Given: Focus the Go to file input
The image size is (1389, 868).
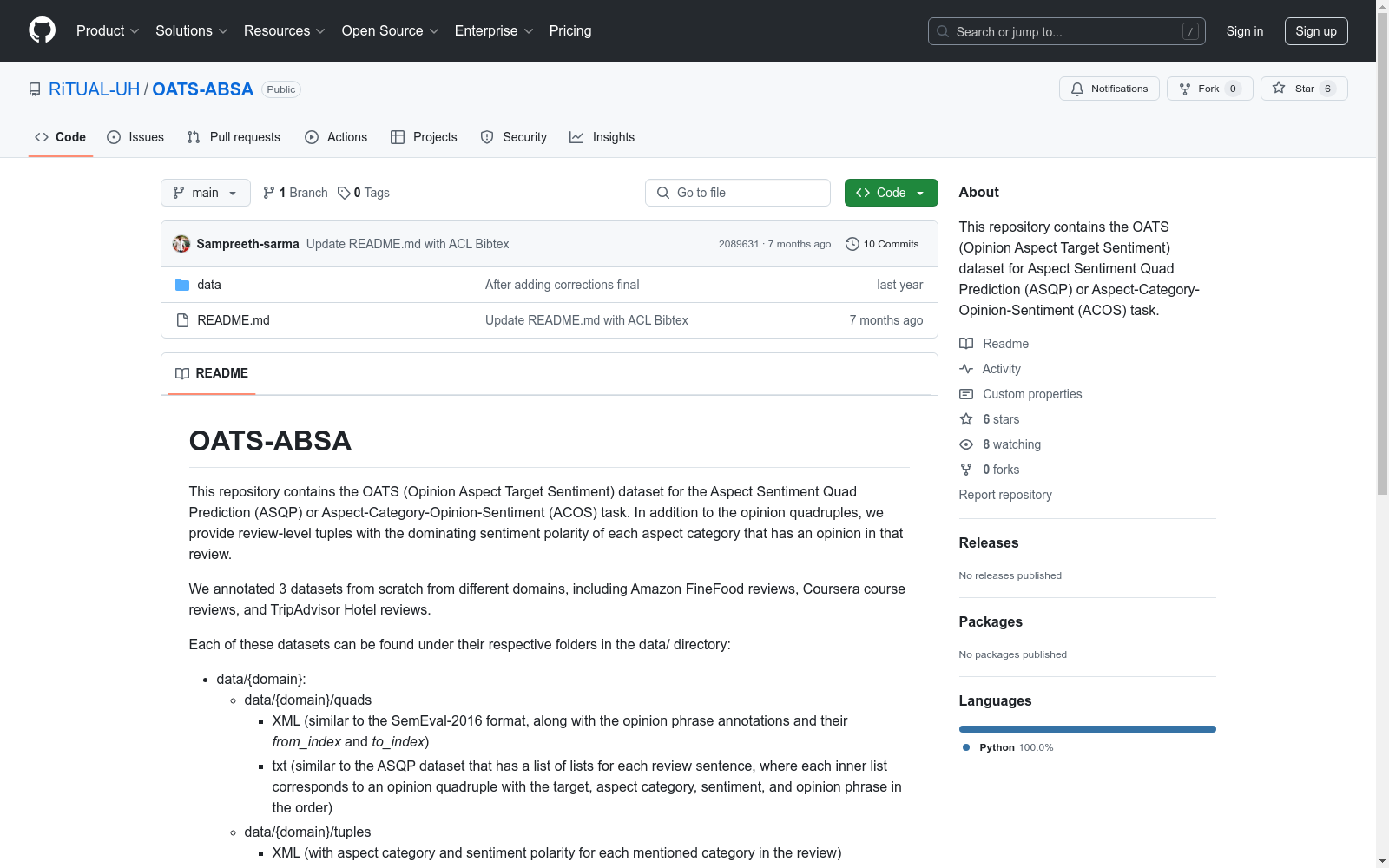Looking at the screenshot, I should pos(738,193).
